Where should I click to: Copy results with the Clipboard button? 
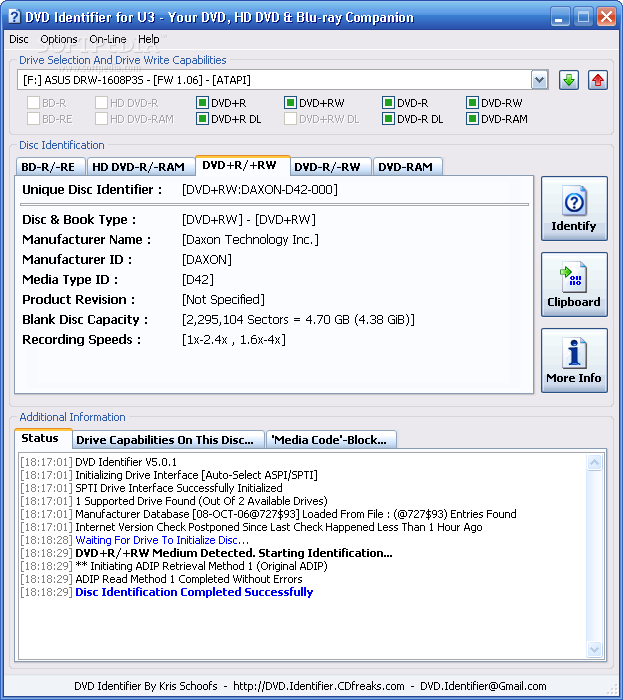[574, 284]
